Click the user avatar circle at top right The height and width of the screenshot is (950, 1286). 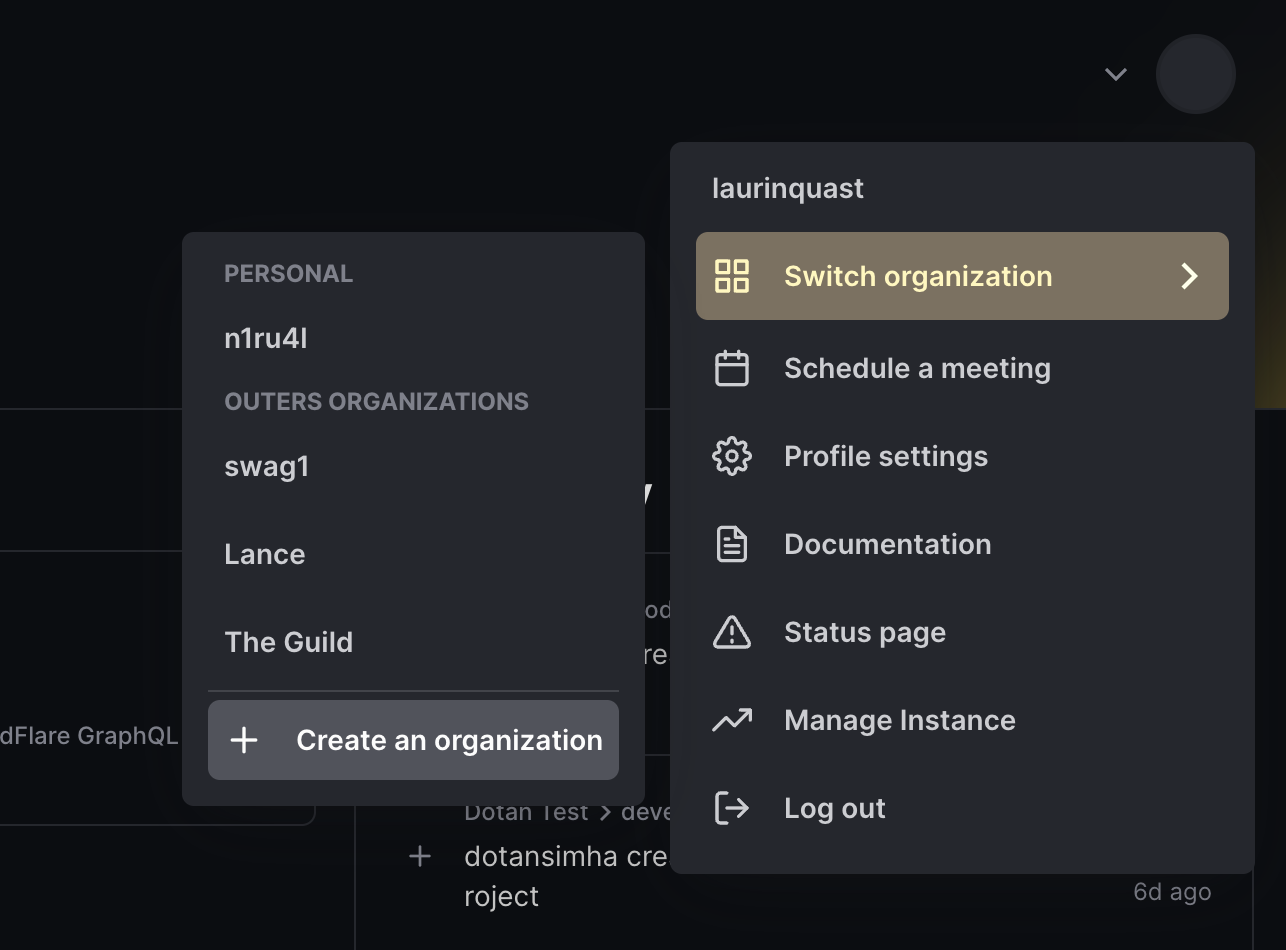[x=1196, y=74]
